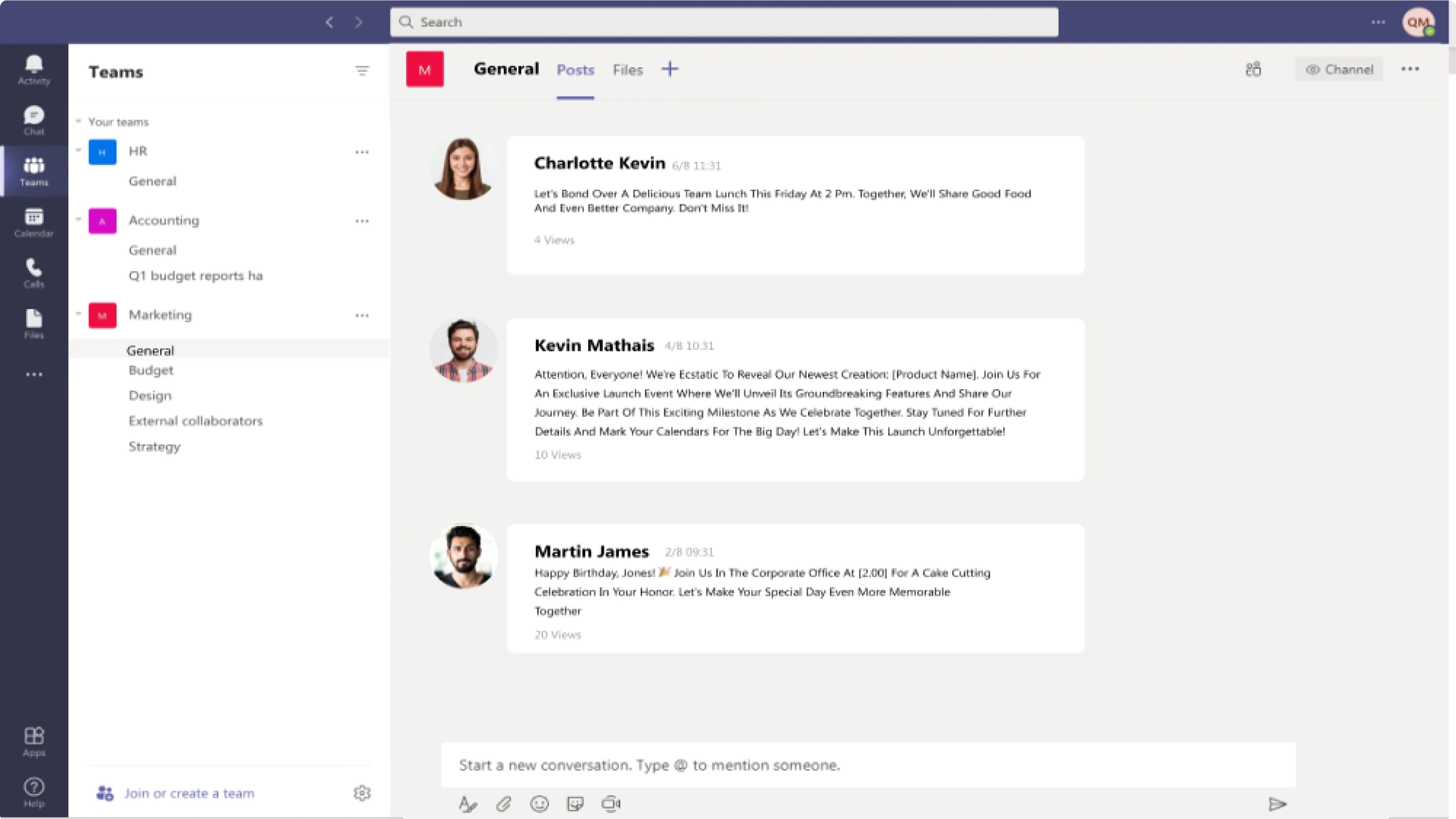Collapse the Your teams section

coord(78,121)
